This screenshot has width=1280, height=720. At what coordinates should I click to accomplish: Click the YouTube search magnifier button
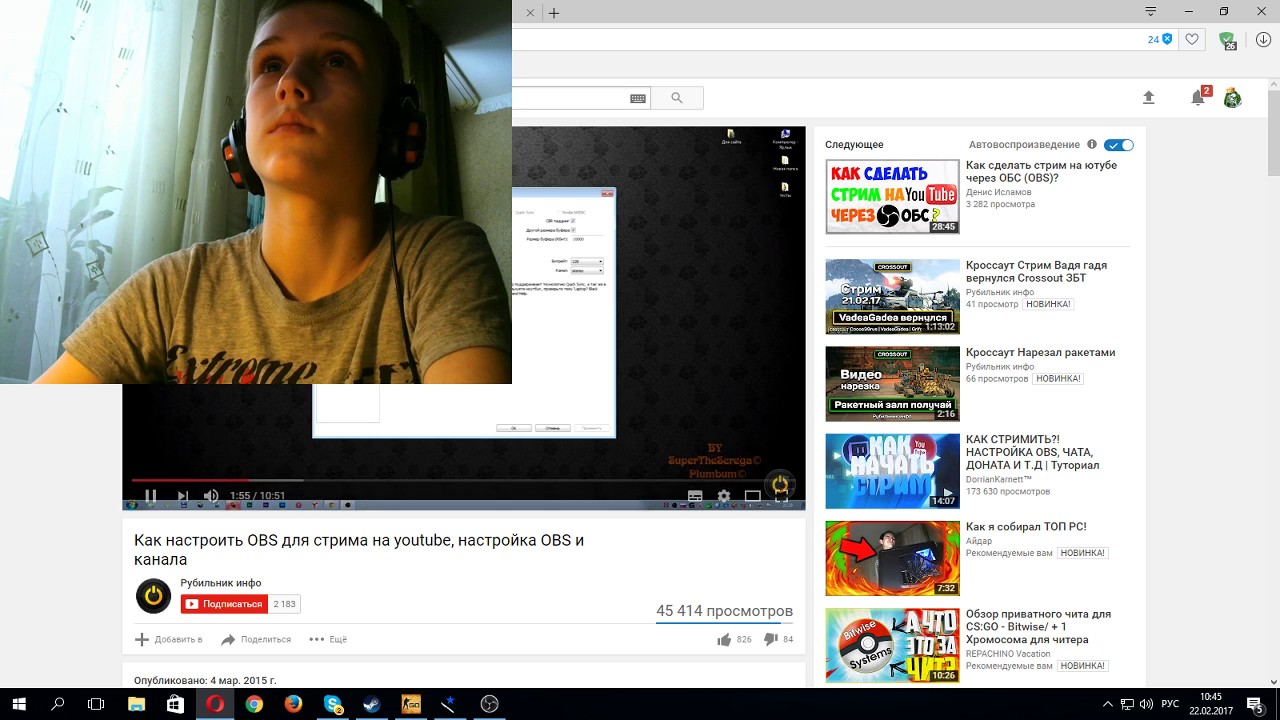[677, 98]
